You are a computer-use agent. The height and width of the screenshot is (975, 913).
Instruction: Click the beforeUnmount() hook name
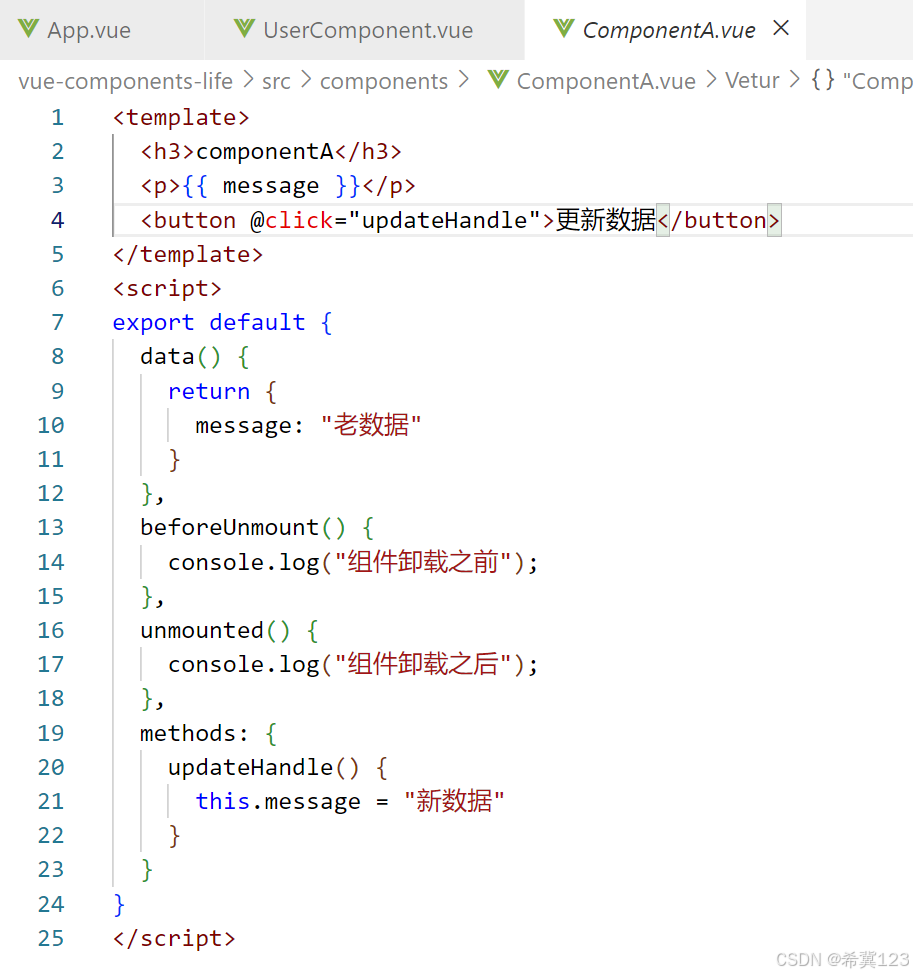(243, 528)
